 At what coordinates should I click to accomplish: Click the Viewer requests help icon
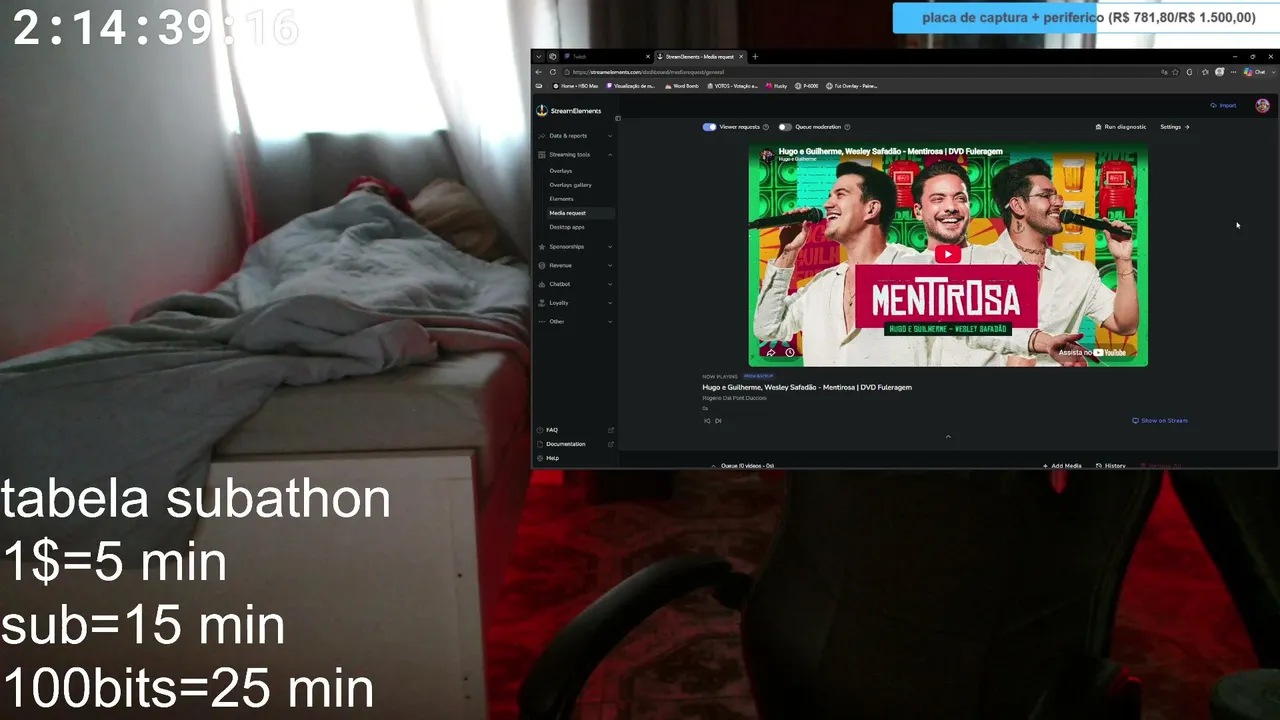pos(766,127)
